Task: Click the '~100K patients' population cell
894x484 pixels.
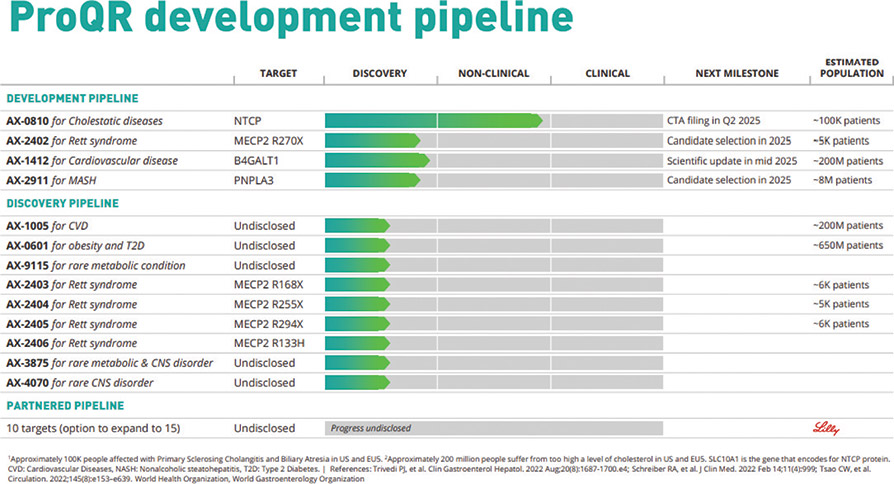Action: pos(847,121)
